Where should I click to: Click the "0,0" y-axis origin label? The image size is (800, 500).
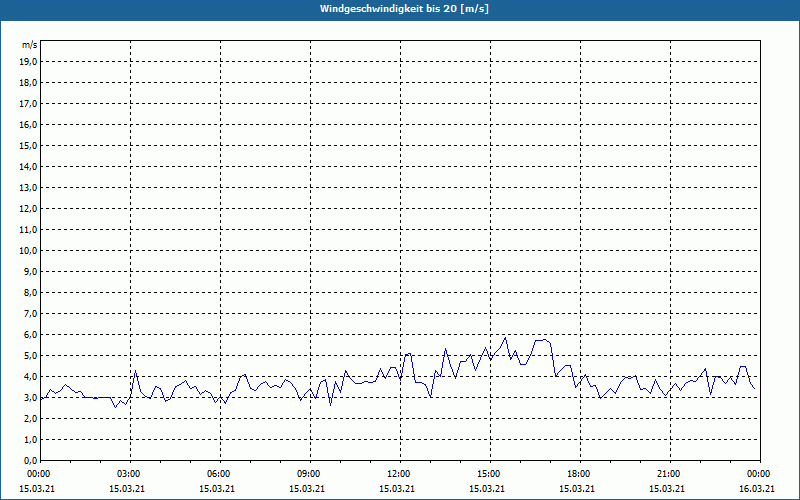[31, 461]
